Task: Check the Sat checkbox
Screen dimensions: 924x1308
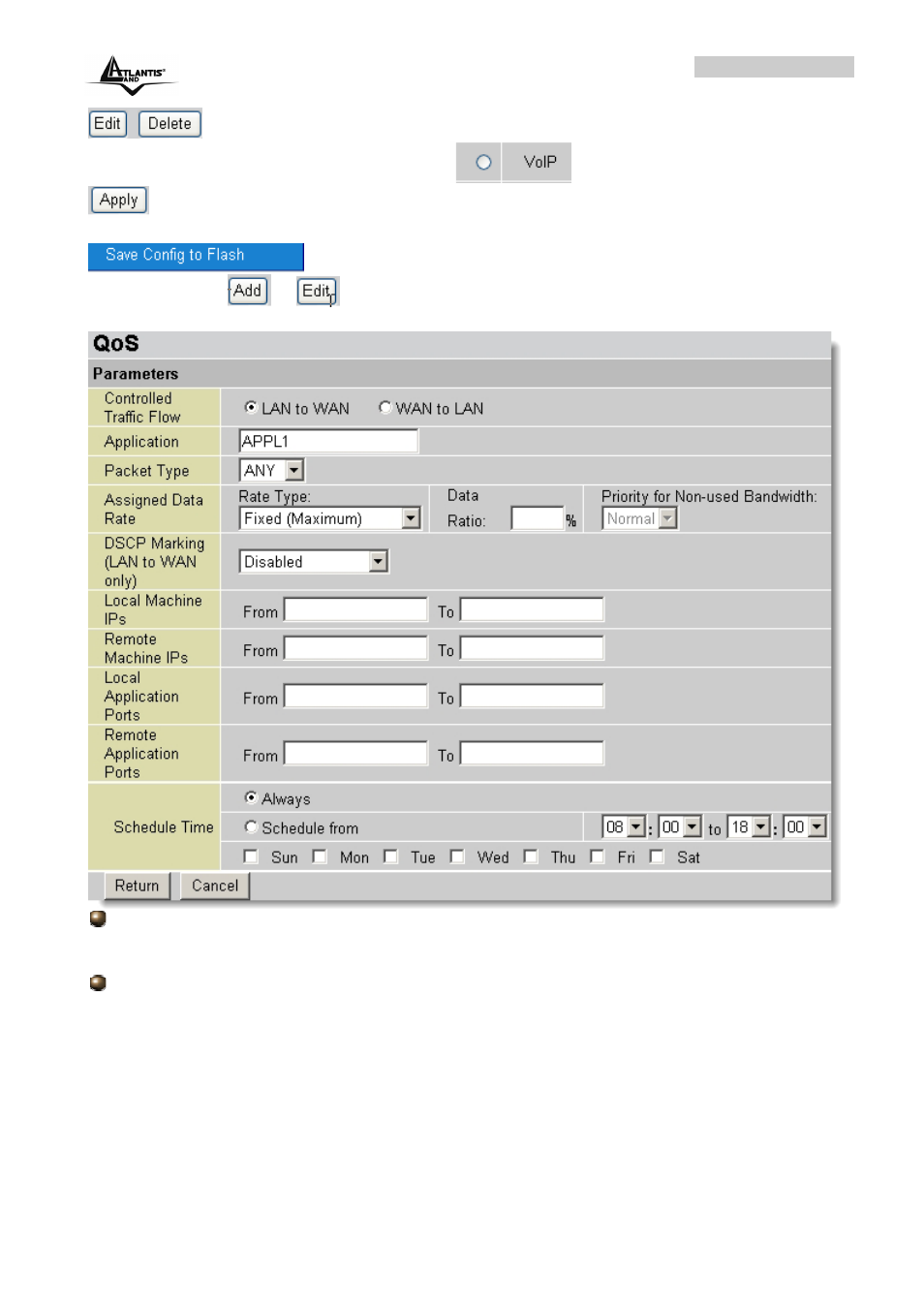Action: [x=657, y=856]
